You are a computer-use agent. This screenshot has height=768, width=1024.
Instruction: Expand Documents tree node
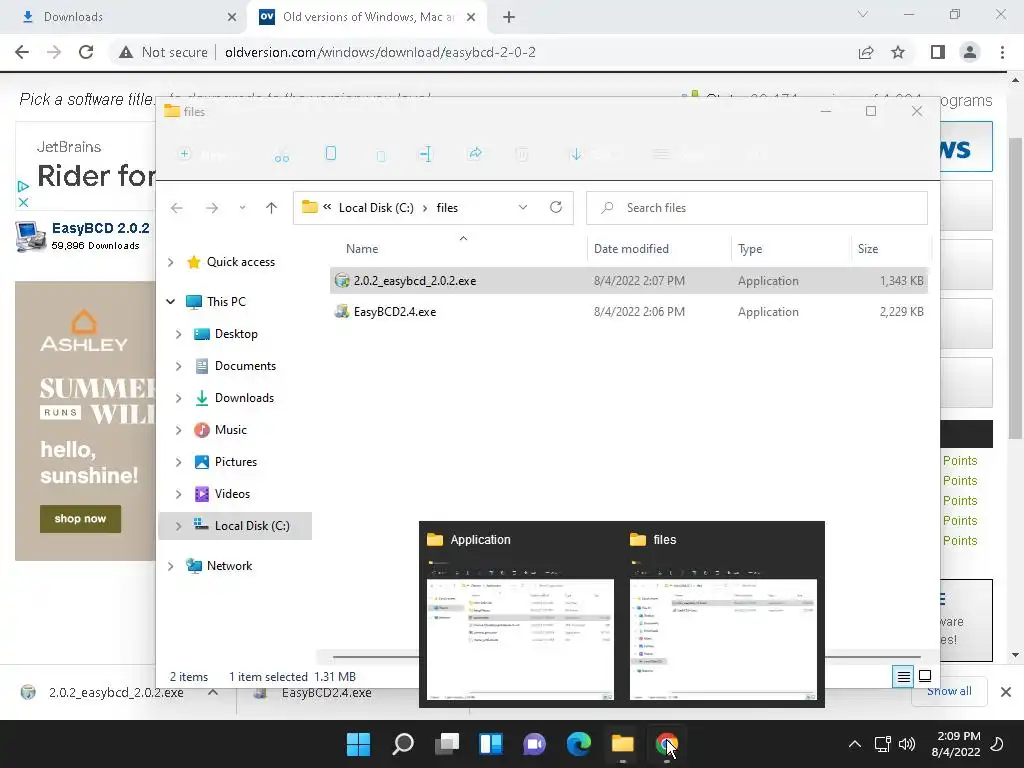pyautogui.click(x=178, y=366)
